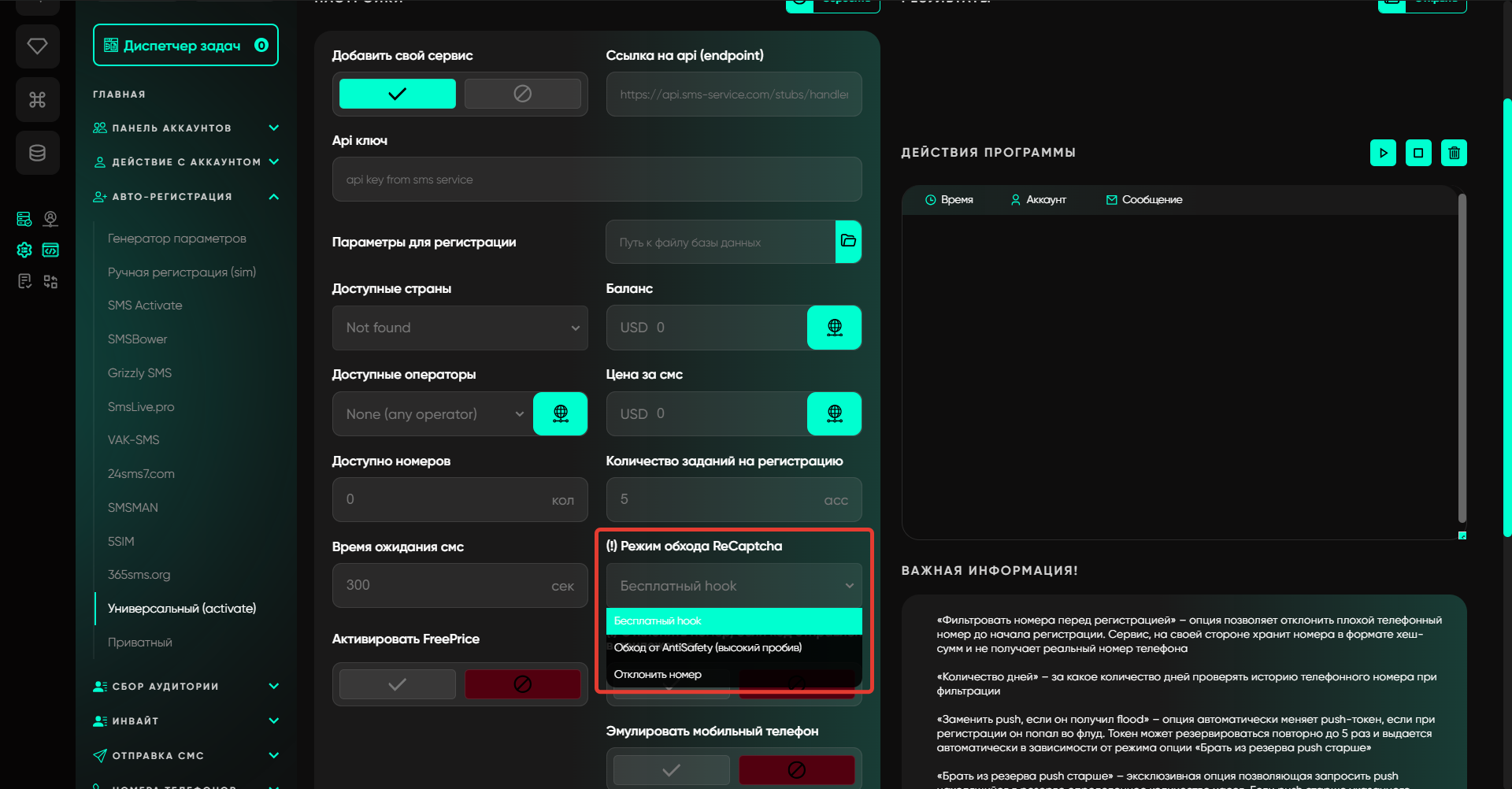Fetch SMS price with globe button
The image size is (1512, 789).
[x=834, y=413]
